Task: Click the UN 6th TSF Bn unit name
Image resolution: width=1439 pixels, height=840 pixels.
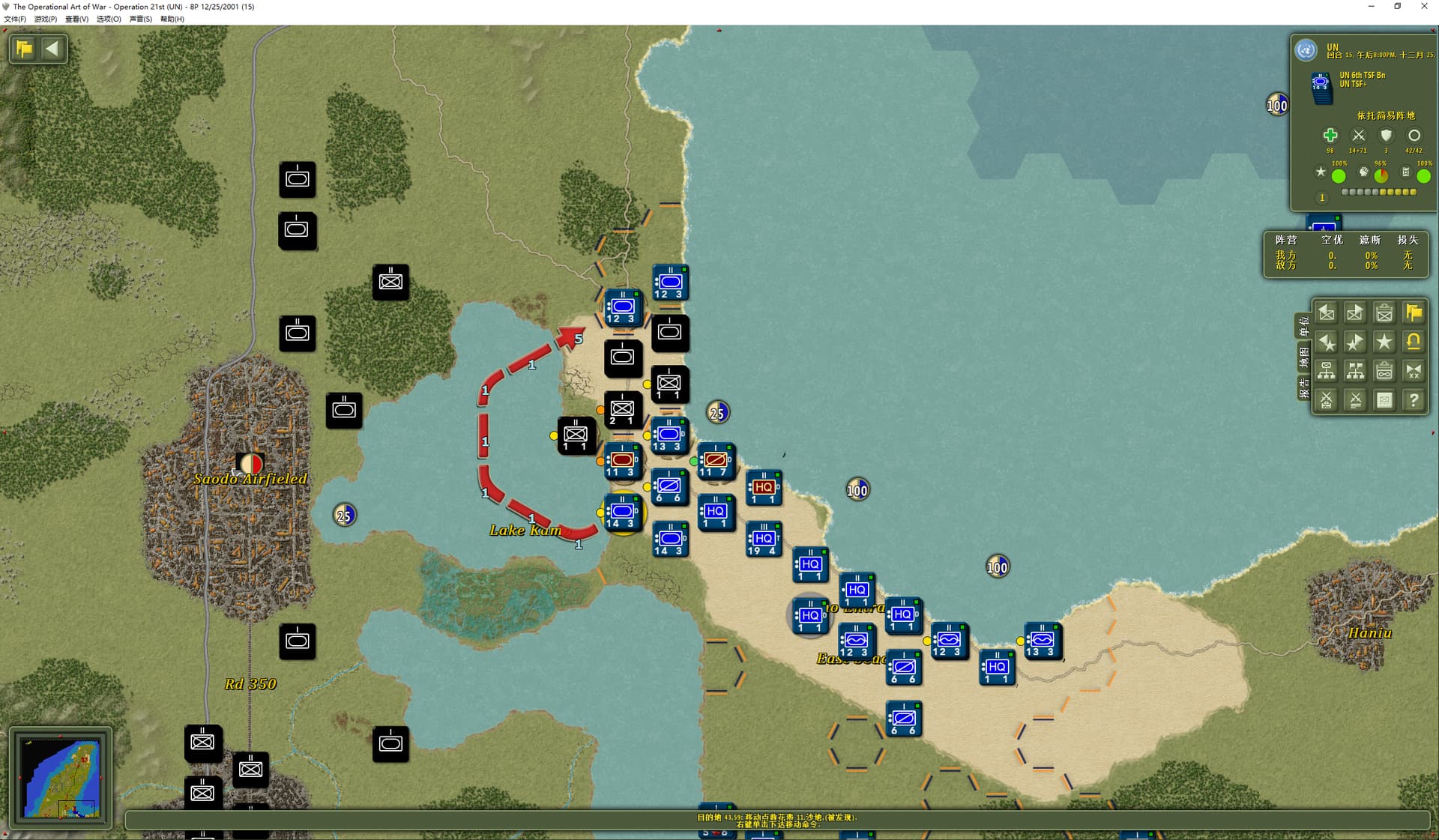Action: (1363, 75)
